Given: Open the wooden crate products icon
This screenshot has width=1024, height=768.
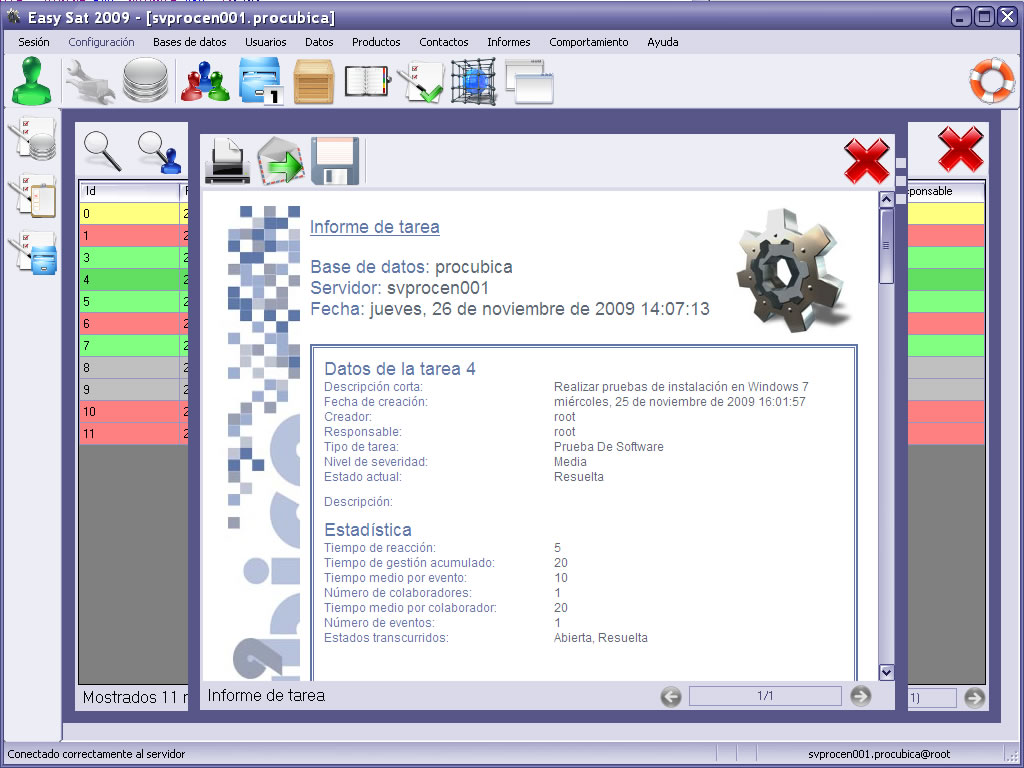Looking at the screenshot, I should pyautogui.click(x=313, y=81).
